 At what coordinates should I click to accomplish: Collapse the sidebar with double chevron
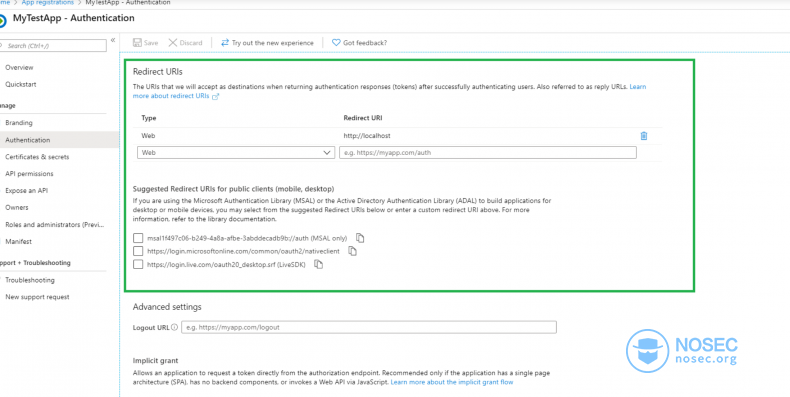click(x=113, y=40)
